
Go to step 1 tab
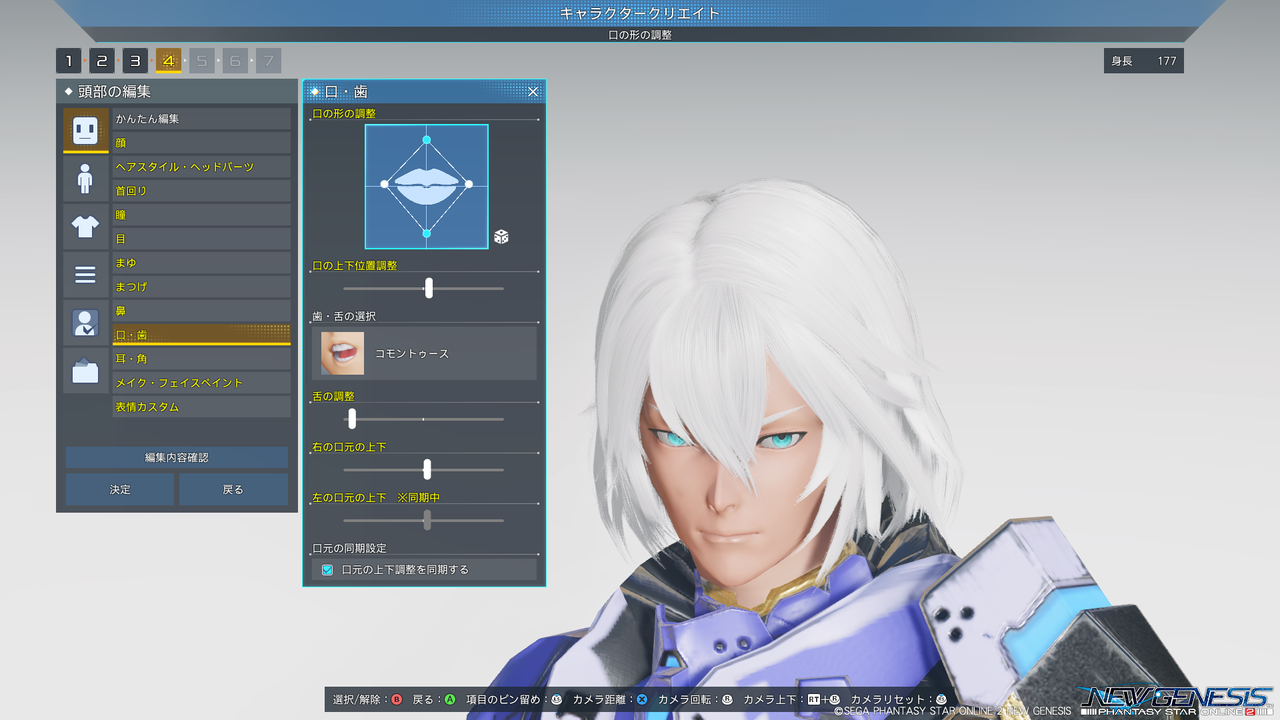pyautogui.click(x=69, y=61)
